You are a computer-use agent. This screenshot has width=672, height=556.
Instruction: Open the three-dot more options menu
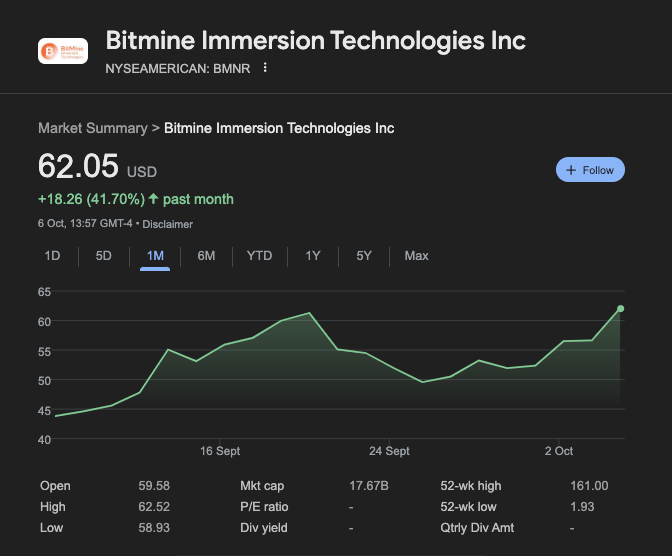[x=265, y=68]
